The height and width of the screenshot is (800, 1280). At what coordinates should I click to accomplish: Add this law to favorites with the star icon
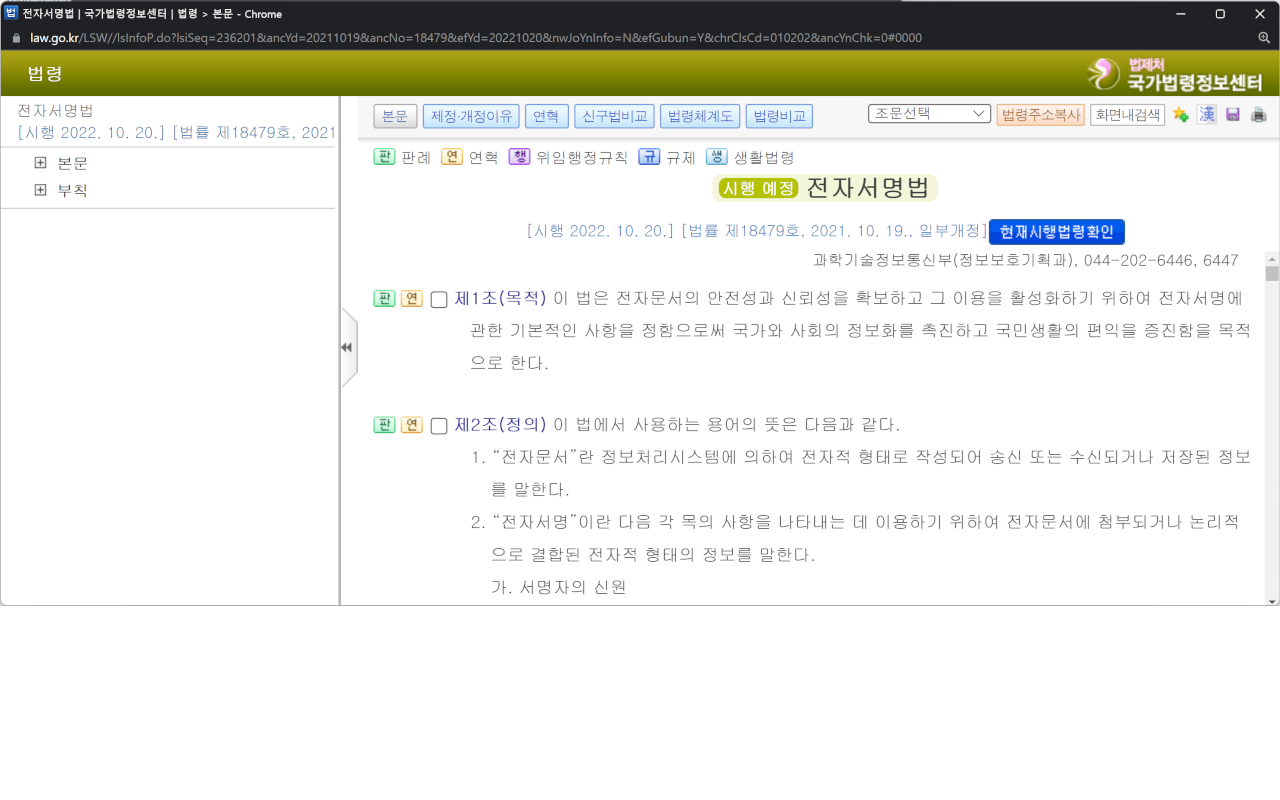(1181, 115)
